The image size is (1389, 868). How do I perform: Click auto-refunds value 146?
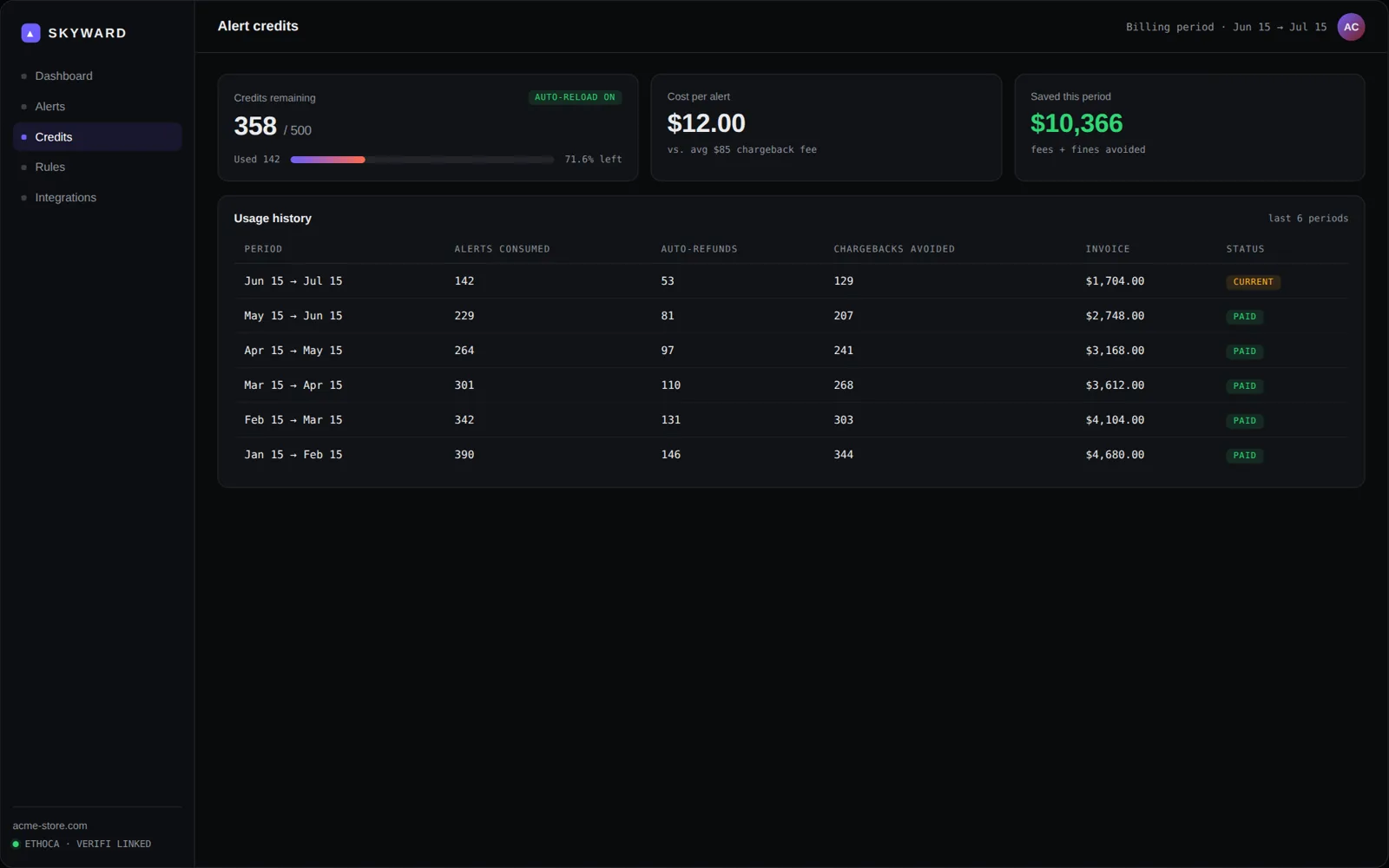point(671,455)
